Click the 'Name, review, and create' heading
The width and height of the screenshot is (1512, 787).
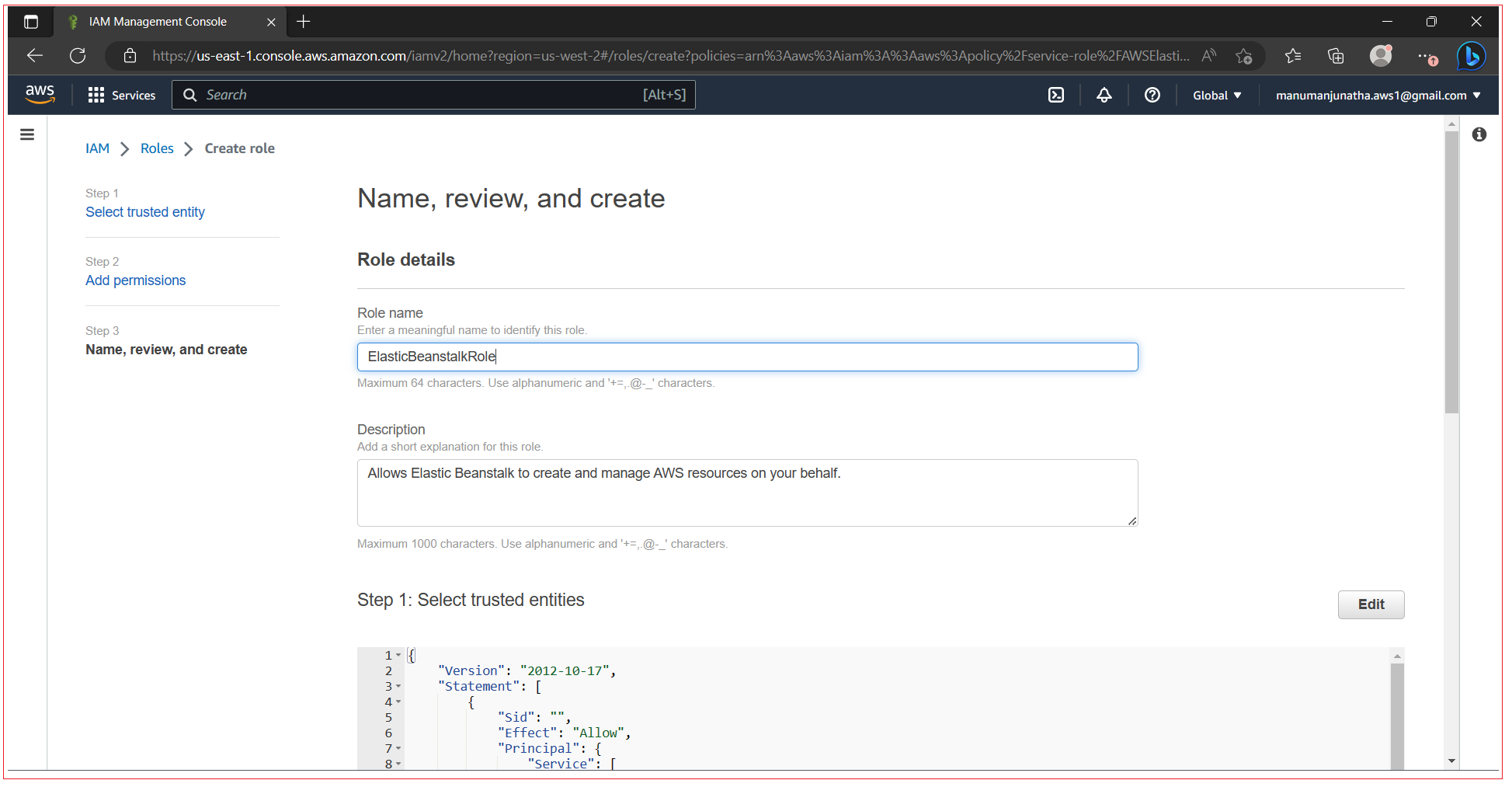(x=511, y=199)
